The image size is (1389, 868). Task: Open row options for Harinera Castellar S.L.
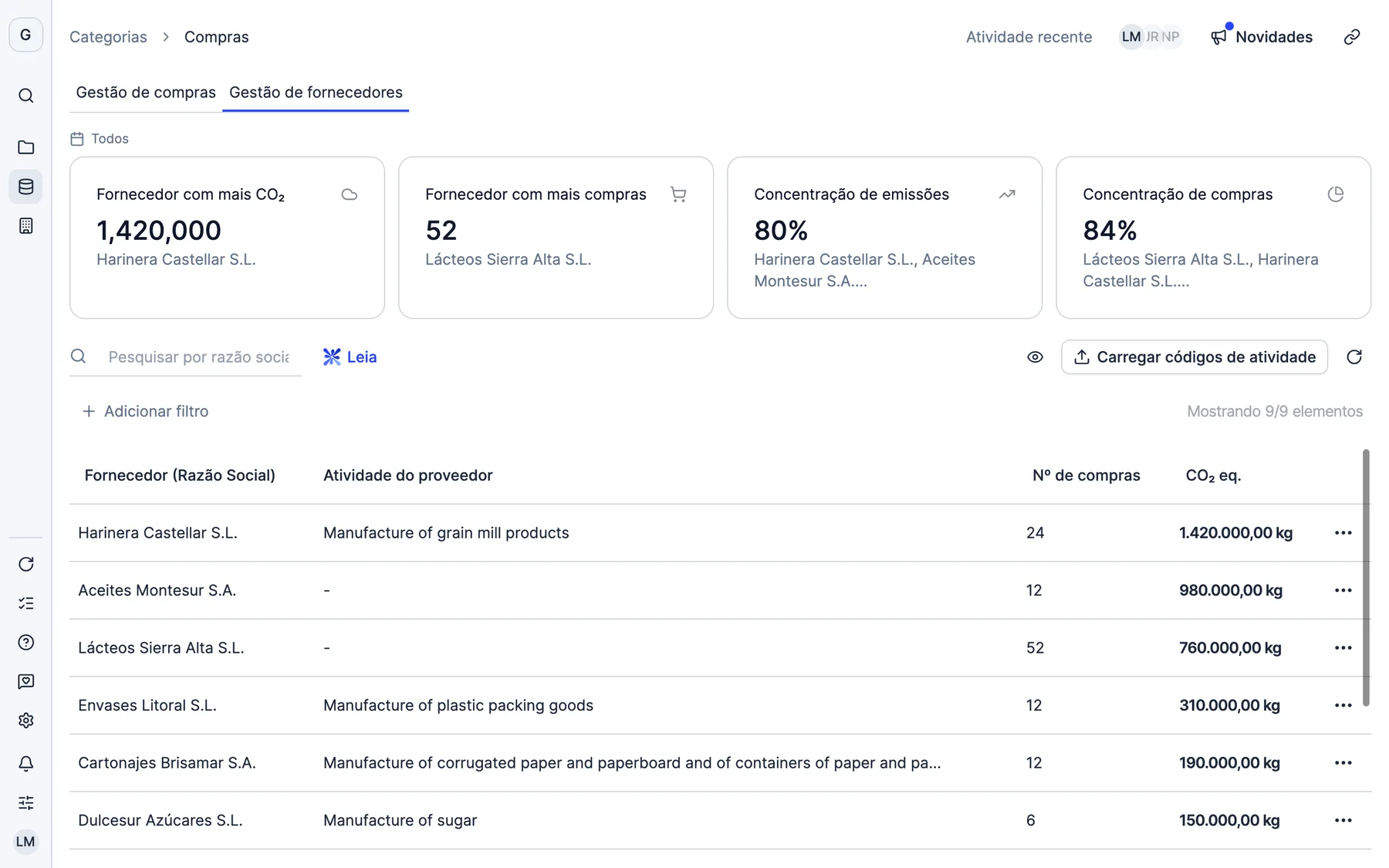tap(1343, 533)
